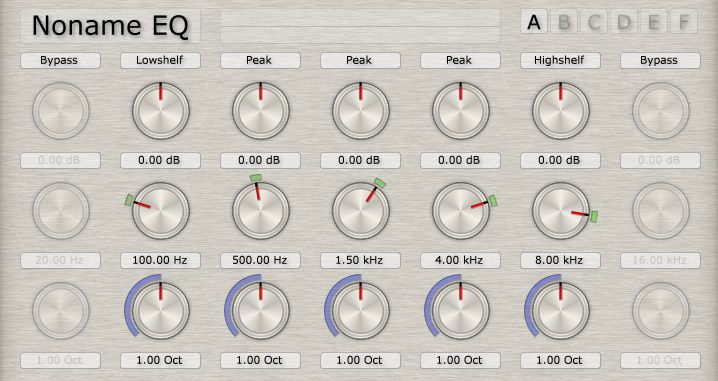Click the 0.00 dB field of the 1.50 kHz band
Viewport: 718px width, 381px height.
[x=360, y=160]
